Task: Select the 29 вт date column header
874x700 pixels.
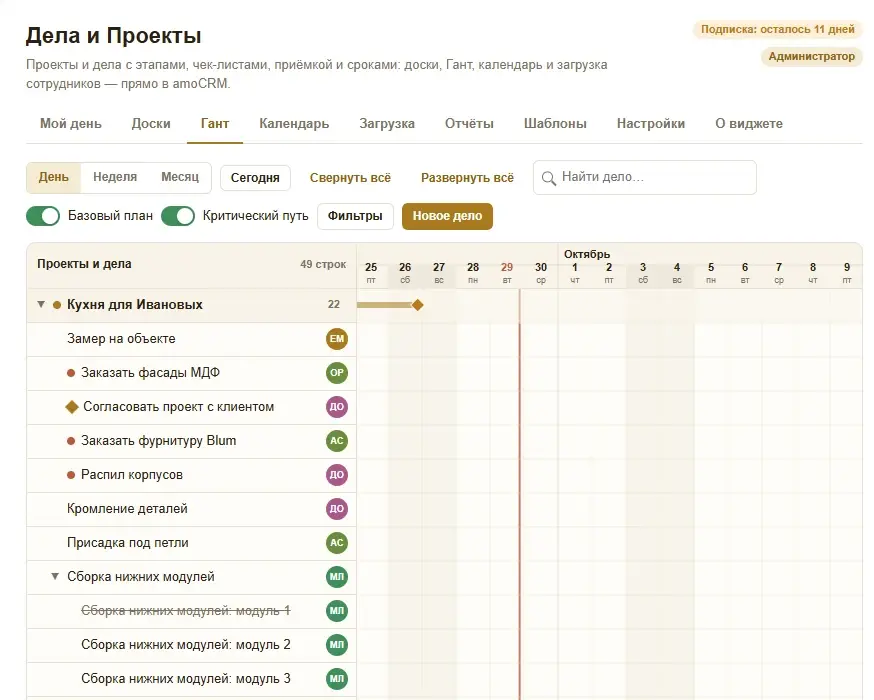Action: pos(507,273)
